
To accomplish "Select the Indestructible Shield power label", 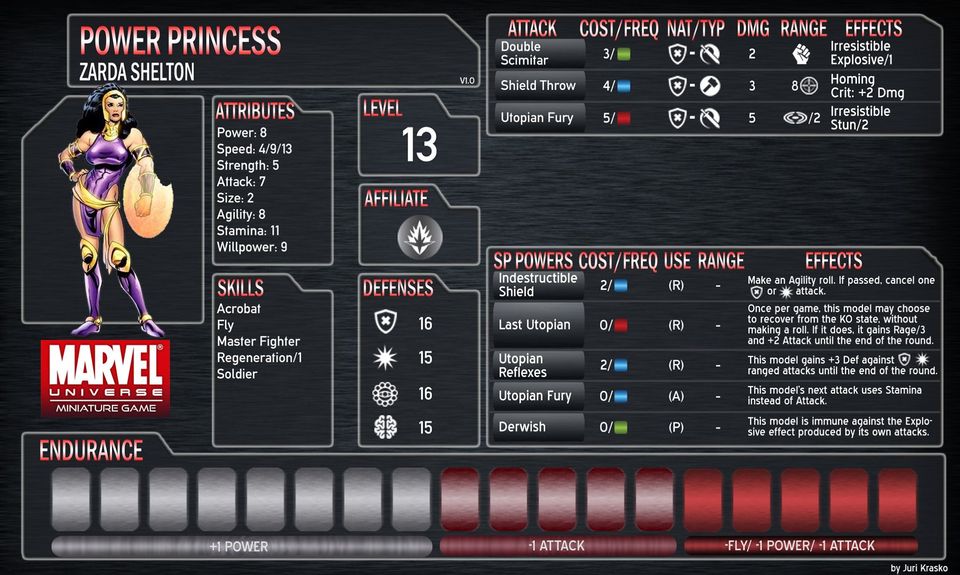I will (x=538, y=285).
